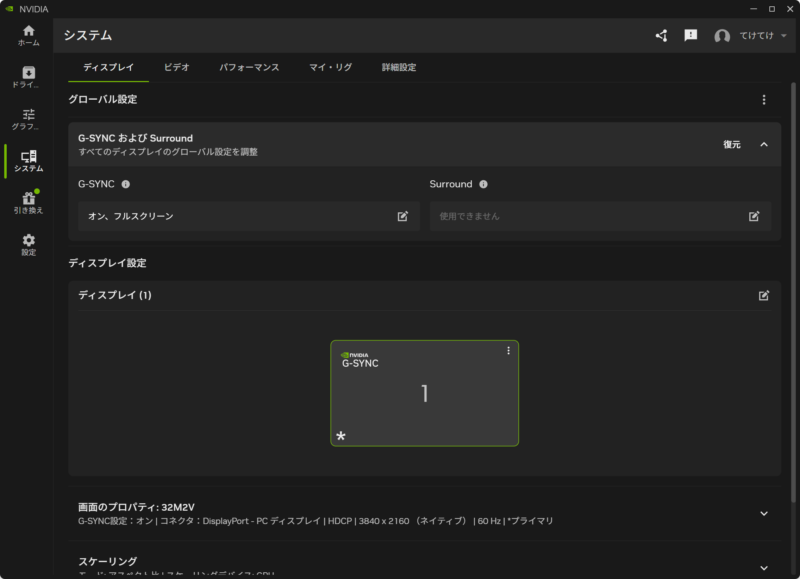Click the share icon in header

pos(661,36)
